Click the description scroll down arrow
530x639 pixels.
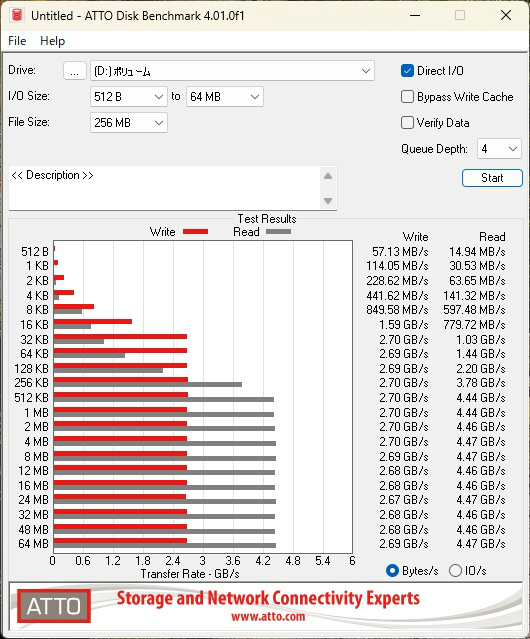click(328, 201)
